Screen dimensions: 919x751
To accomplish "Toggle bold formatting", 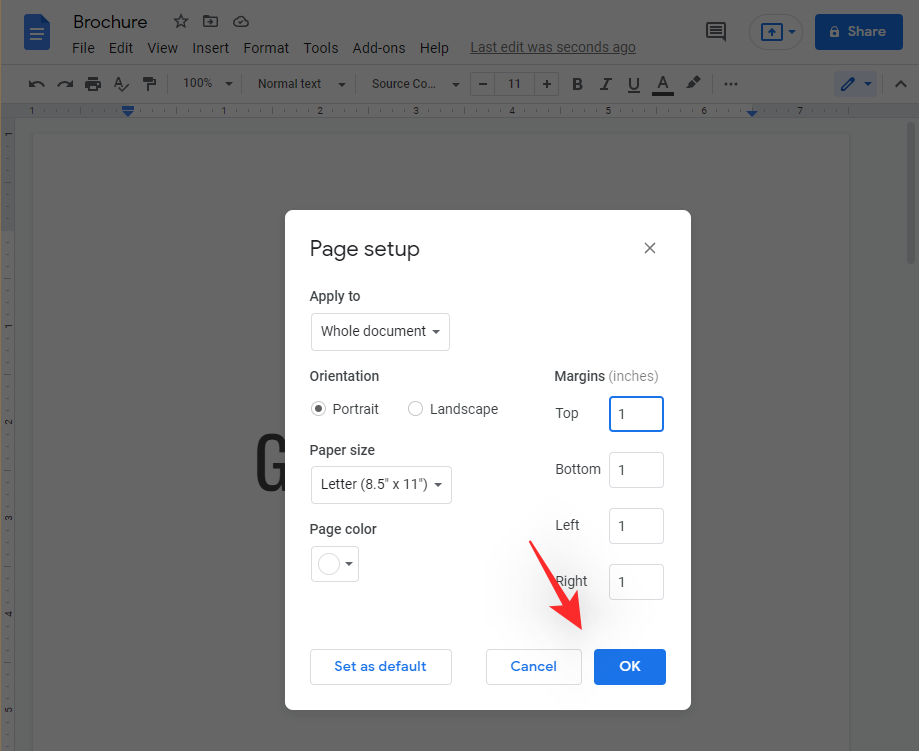I will click(x=577, y=84).
